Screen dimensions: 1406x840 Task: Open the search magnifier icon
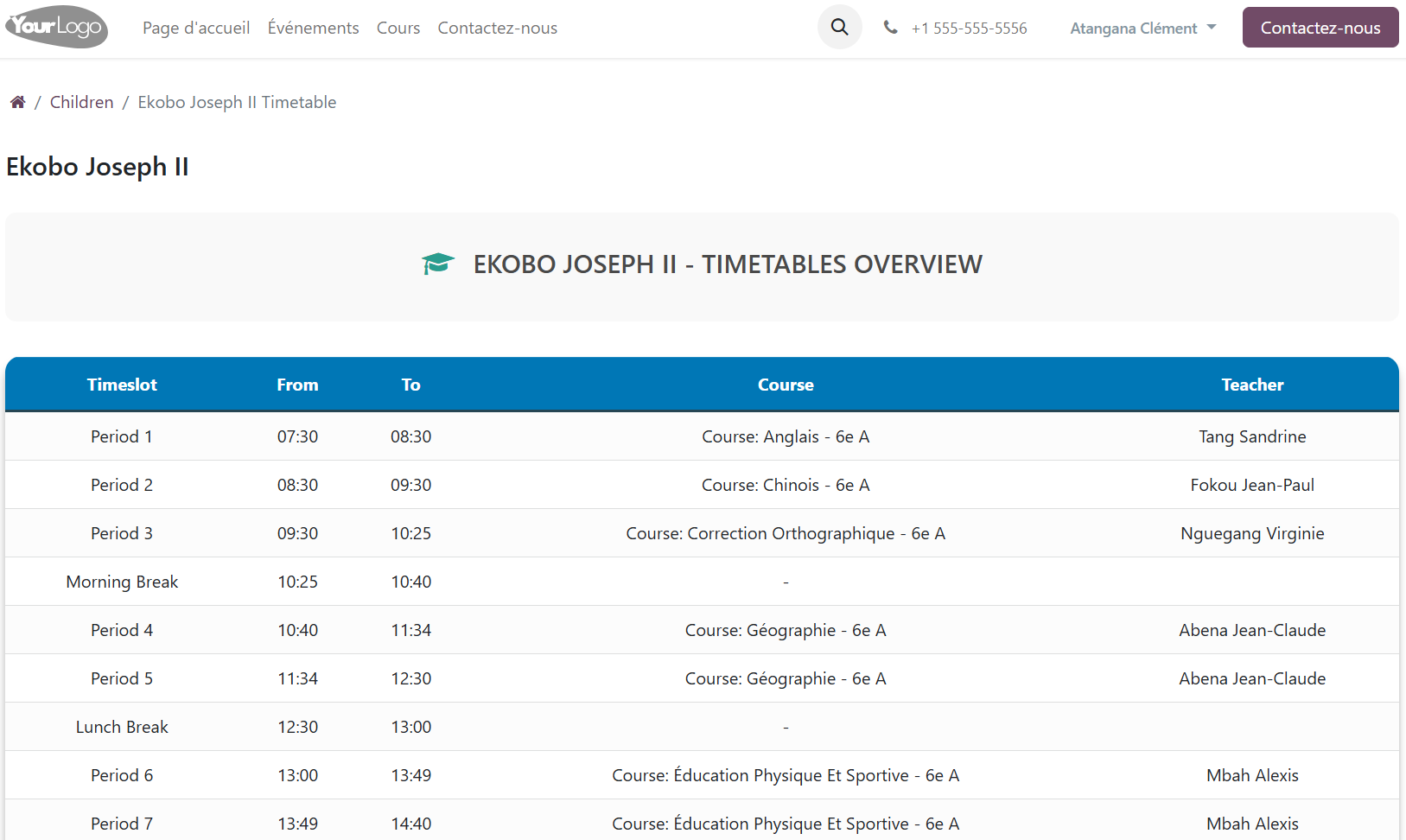click(x=839, y=27)
